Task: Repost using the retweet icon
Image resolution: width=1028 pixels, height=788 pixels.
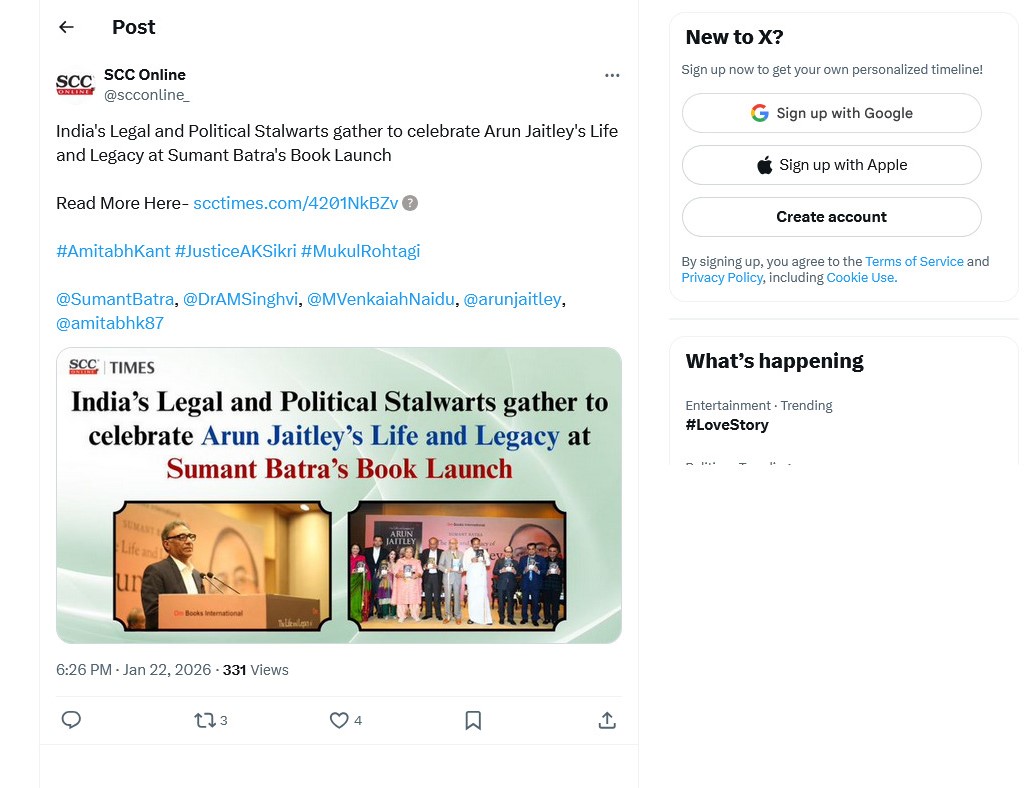Action: tap(204, 720)
